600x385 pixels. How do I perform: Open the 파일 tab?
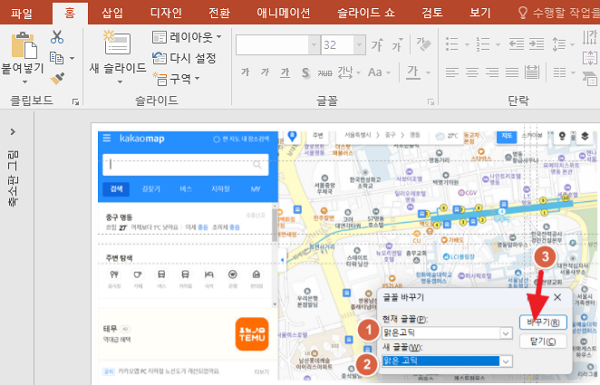21,13
